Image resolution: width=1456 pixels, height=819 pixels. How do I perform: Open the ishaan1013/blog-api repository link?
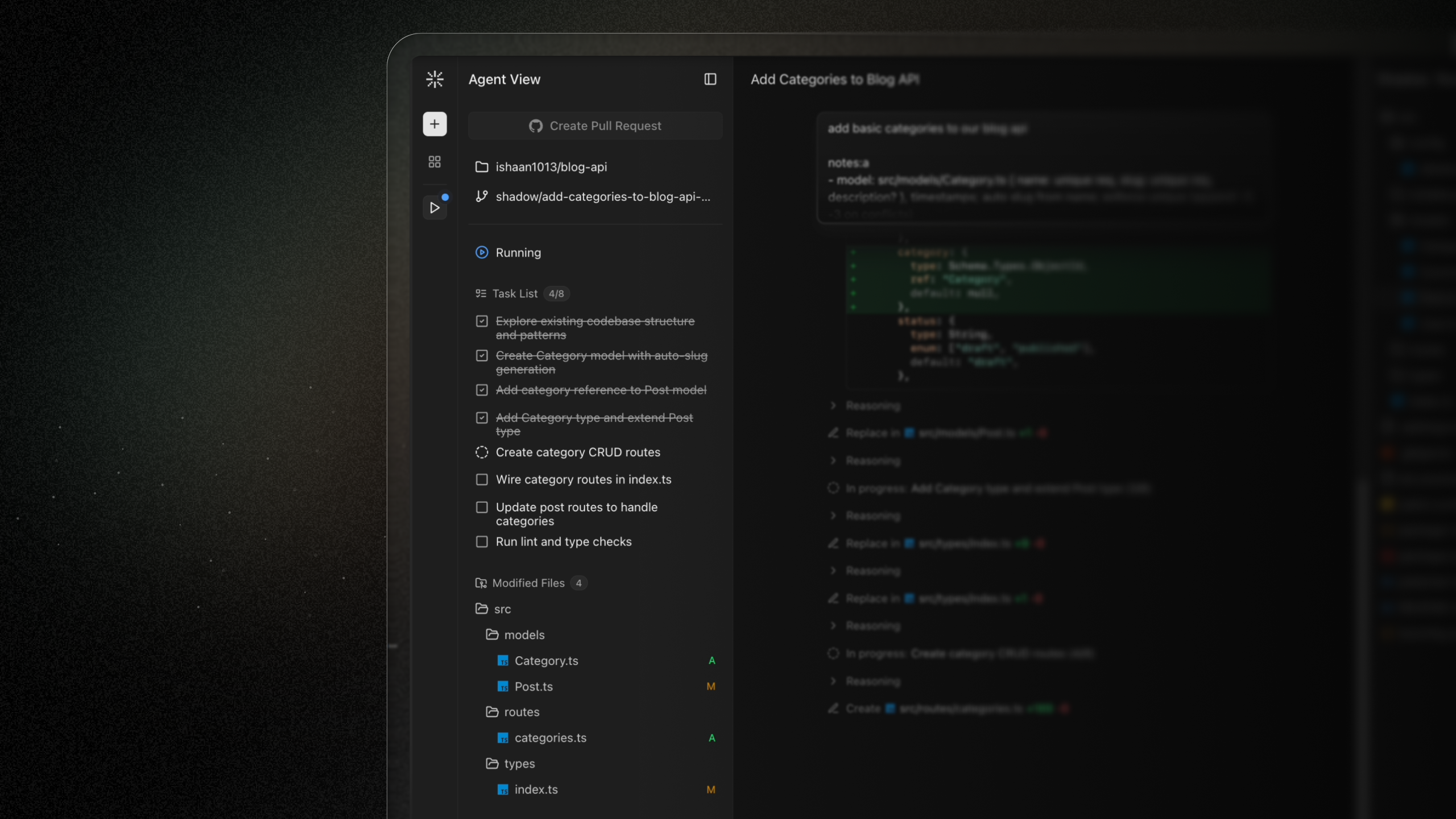[551, 167]
